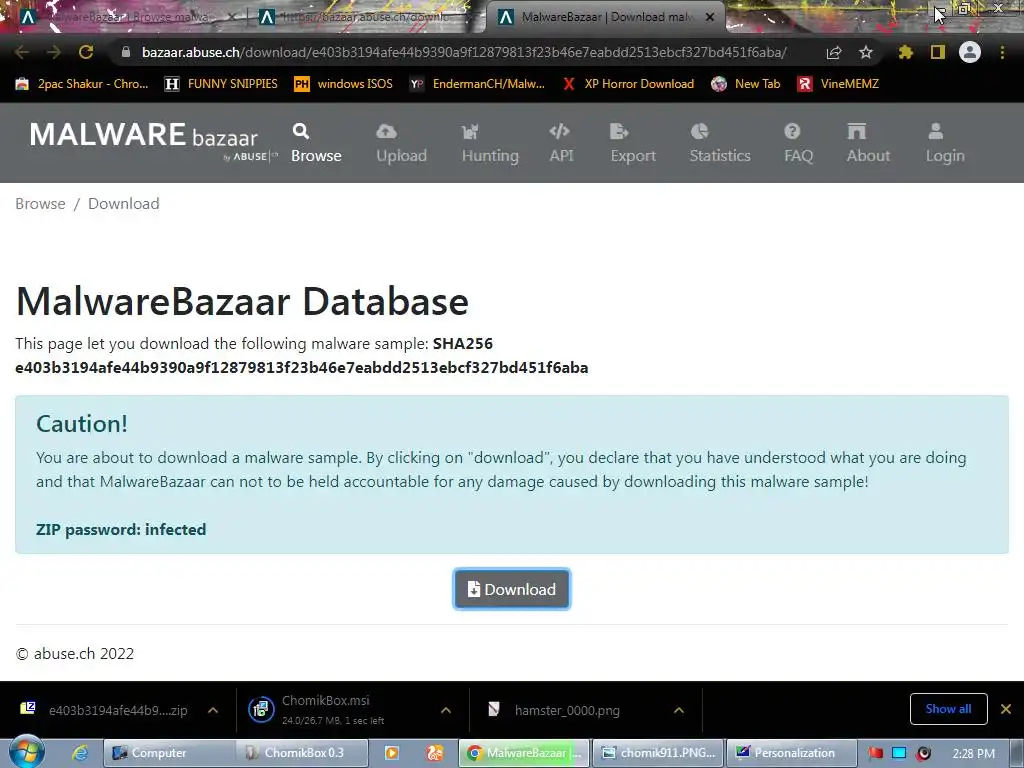Reload the page with refresh icon
This screenshot has height=768, width=1024.
pos(86,52)
